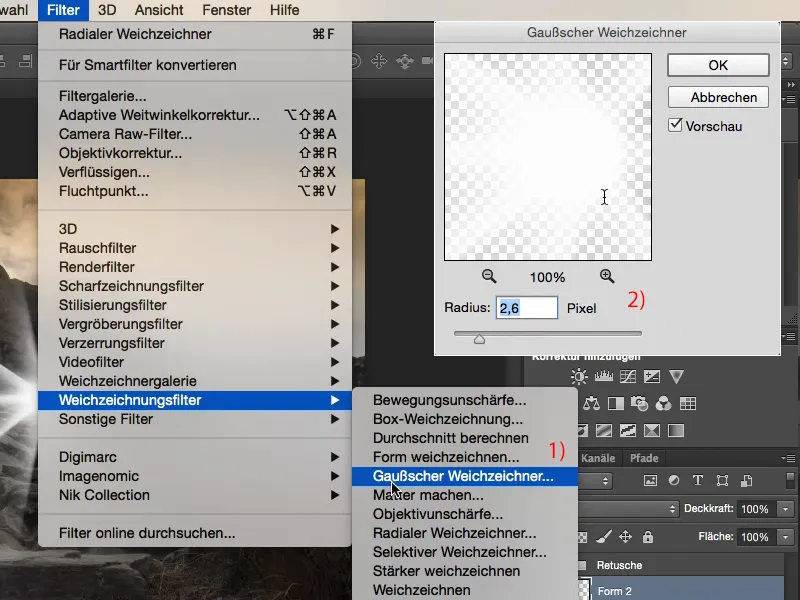Open the Hilfe menu

coord(284,10)
